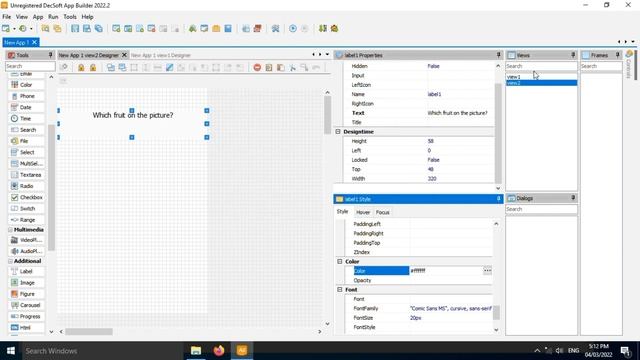Open dropdown arrow next to recent apps icon
640x360 pixels.
(31, 29)
